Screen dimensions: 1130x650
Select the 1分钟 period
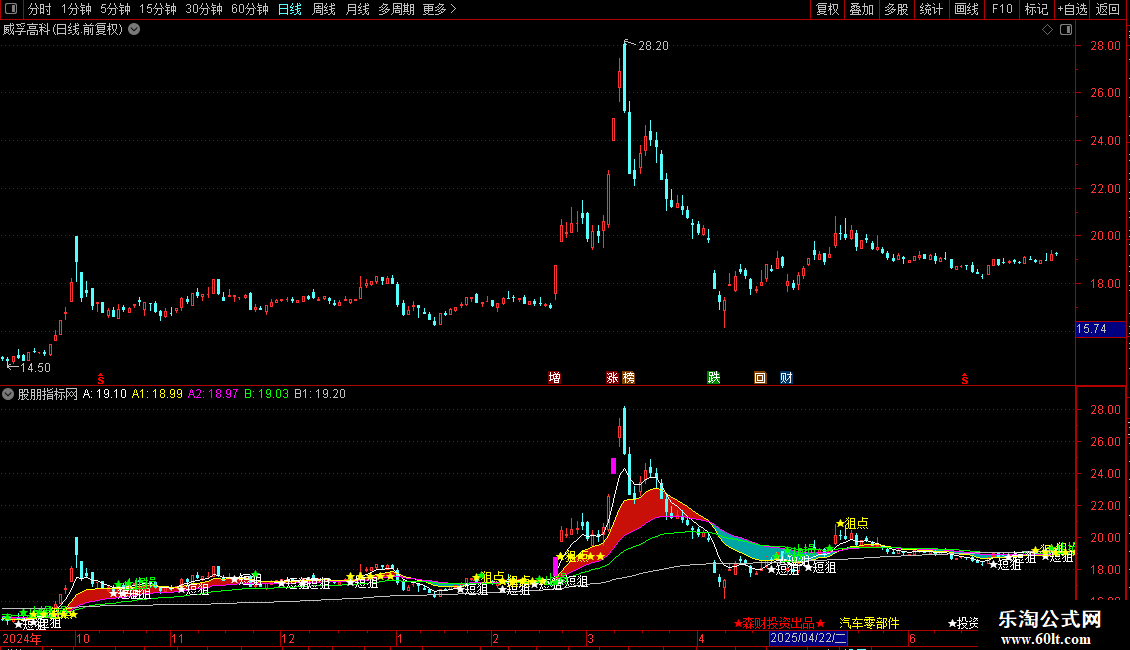point(76,9)
